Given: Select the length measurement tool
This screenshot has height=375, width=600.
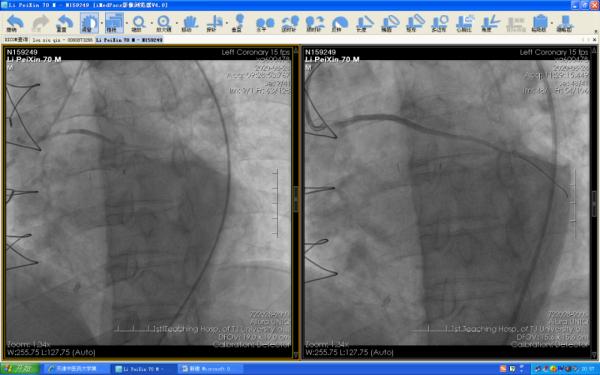Looking at the screenshot, I should (x=364, y=23).
